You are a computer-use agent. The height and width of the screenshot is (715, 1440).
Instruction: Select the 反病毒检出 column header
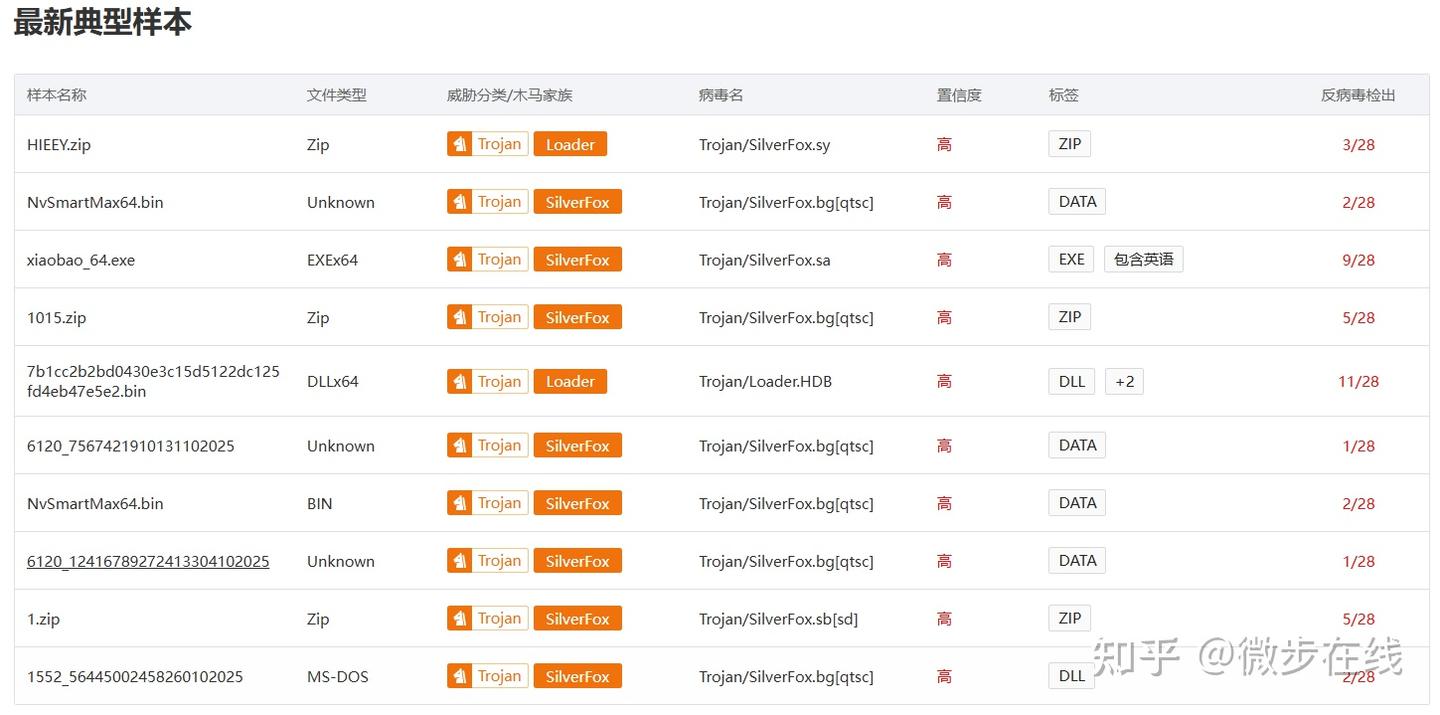pyautogui.click(x=1358, y=95)
